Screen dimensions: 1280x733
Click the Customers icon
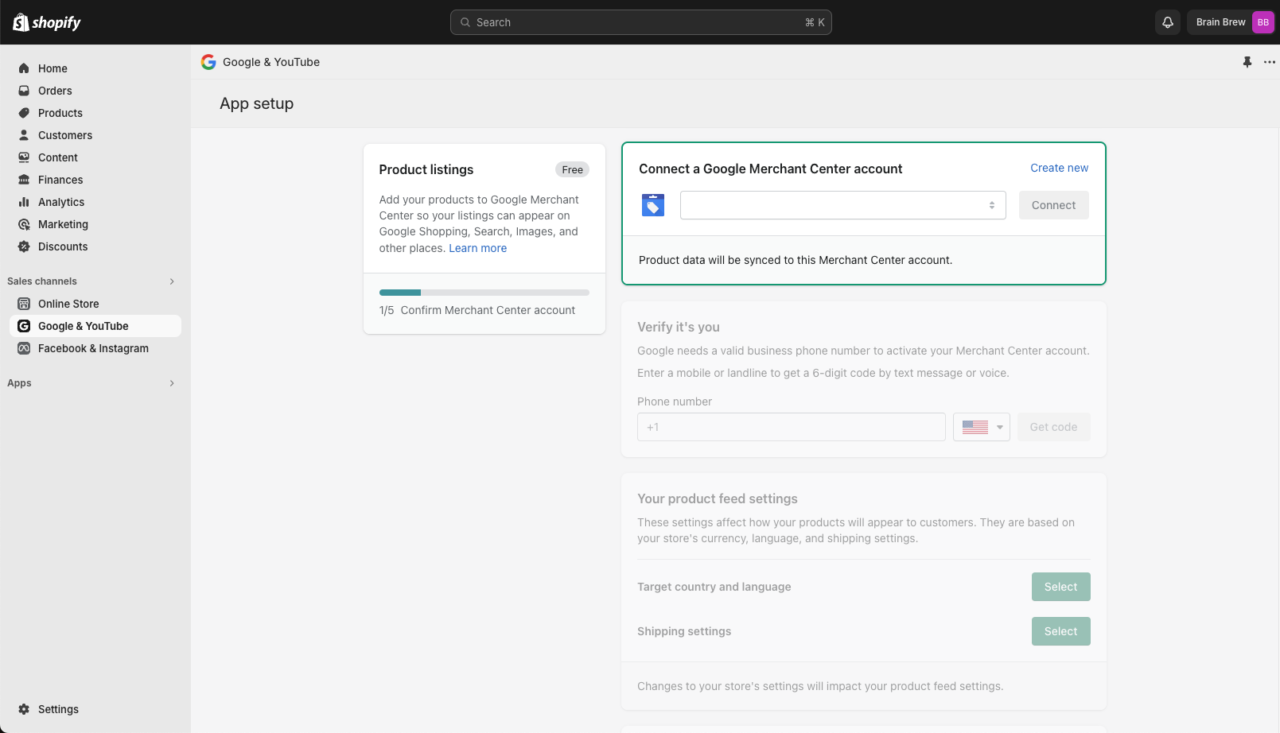(24, 135)
